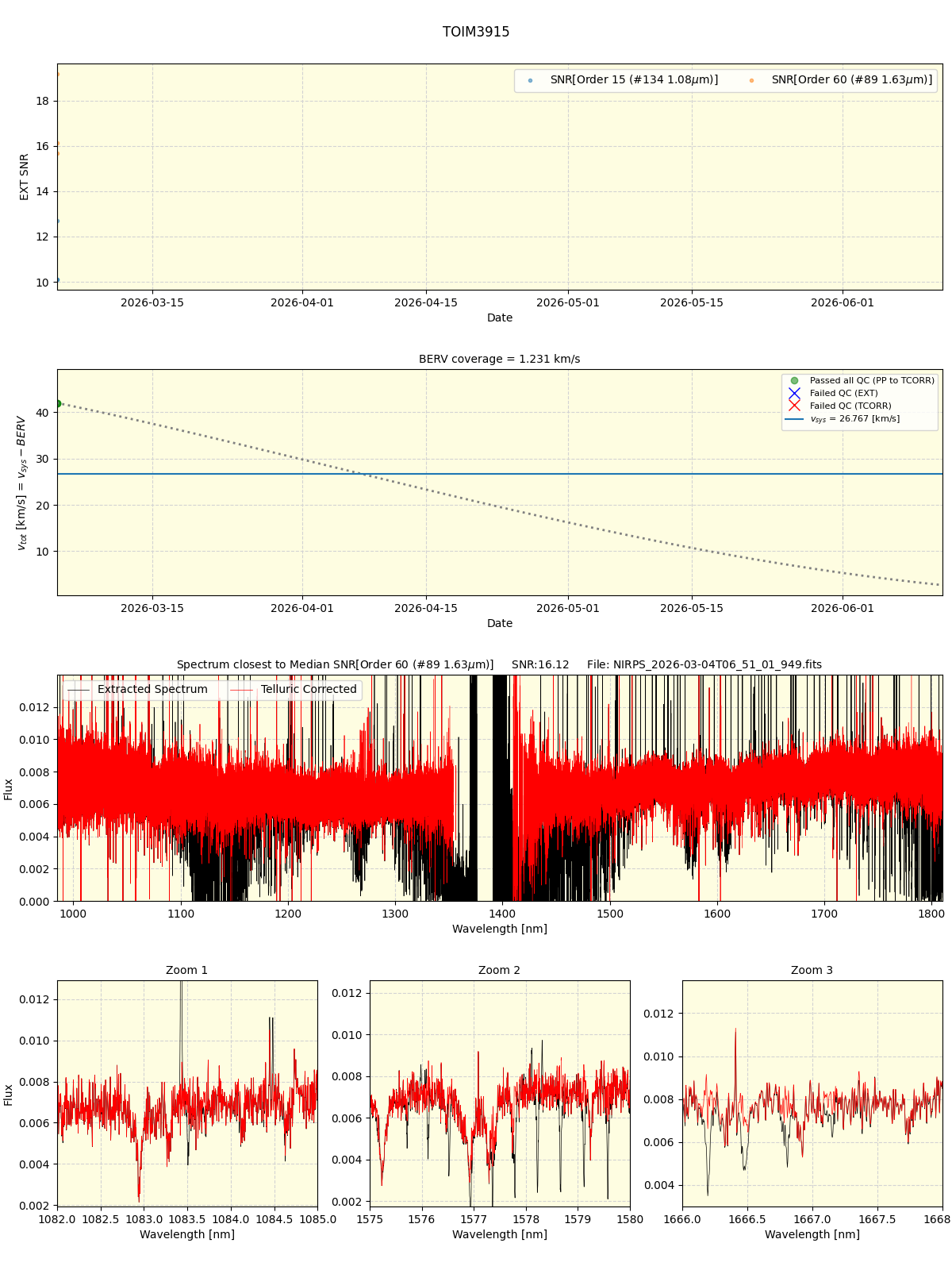
Task: Click the Flux label of main spectrum
Action: (x=9, y=789)
